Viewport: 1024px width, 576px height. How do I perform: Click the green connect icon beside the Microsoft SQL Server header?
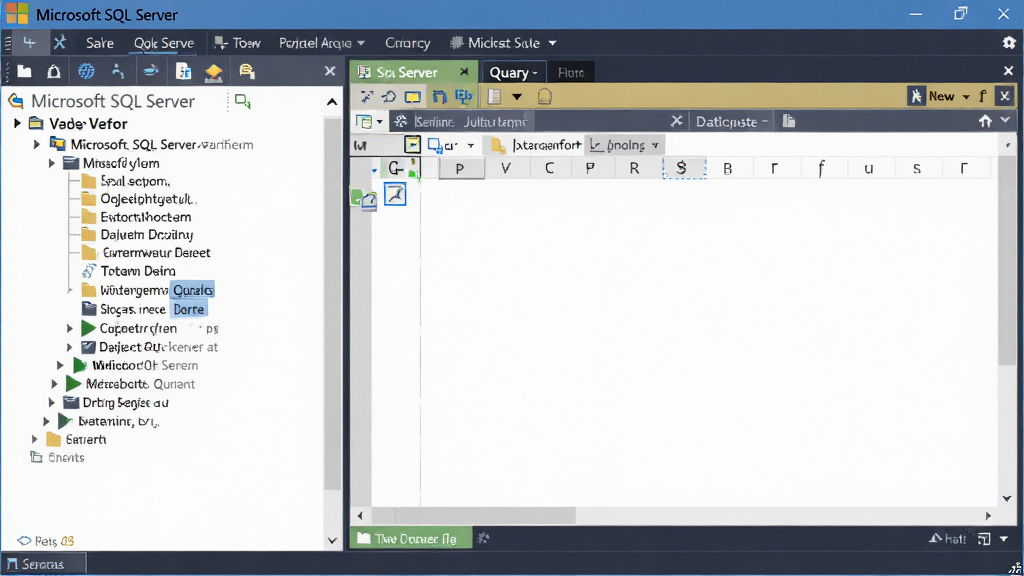242,101
